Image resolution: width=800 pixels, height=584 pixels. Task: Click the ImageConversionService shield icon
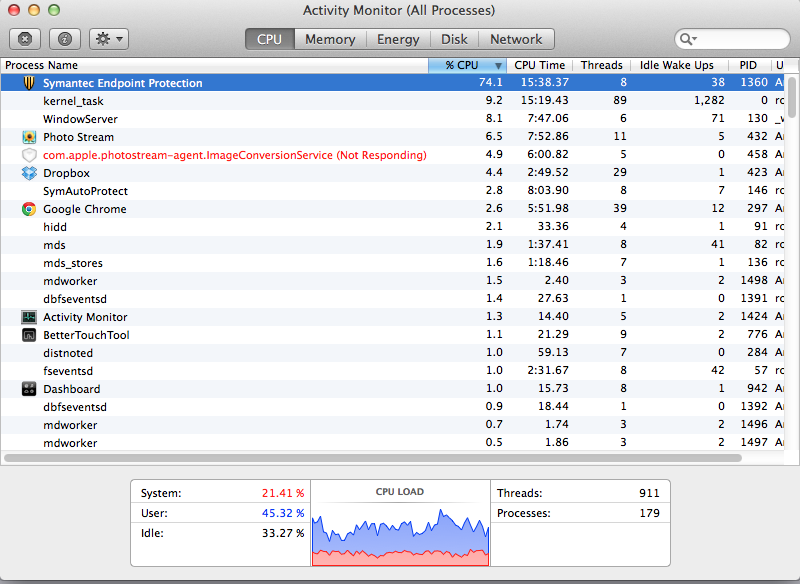pos(29,155)
